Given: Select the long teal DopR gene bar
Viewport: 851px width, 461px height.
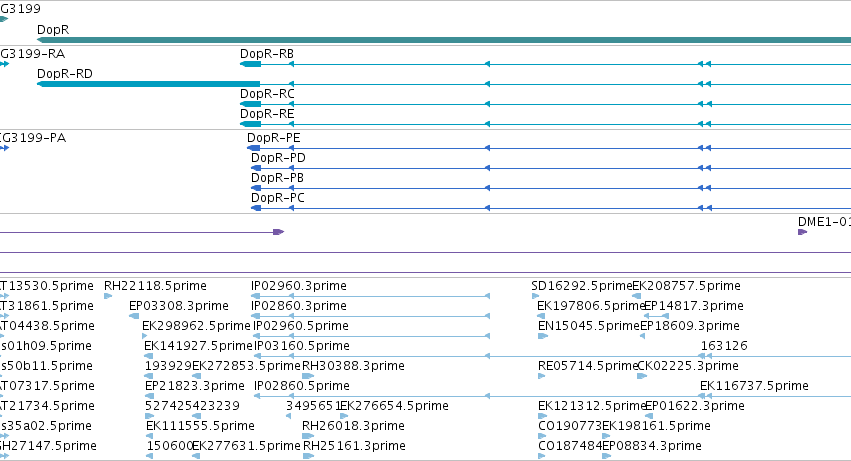Looking at the screenshot, I should (444, 40).
